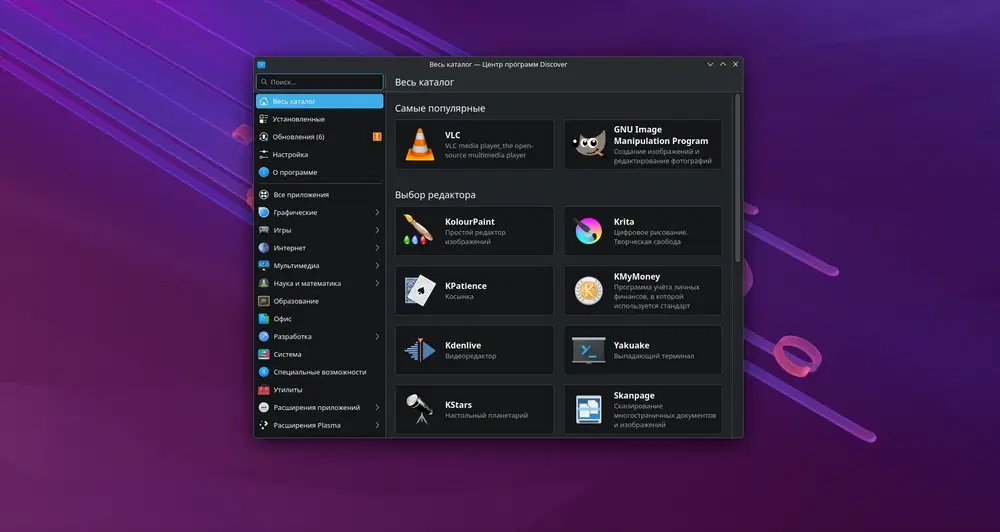This screenshot has width=1000, height=532.
Task: Expand the Наука и математика chevron
Action: (377, 283)
